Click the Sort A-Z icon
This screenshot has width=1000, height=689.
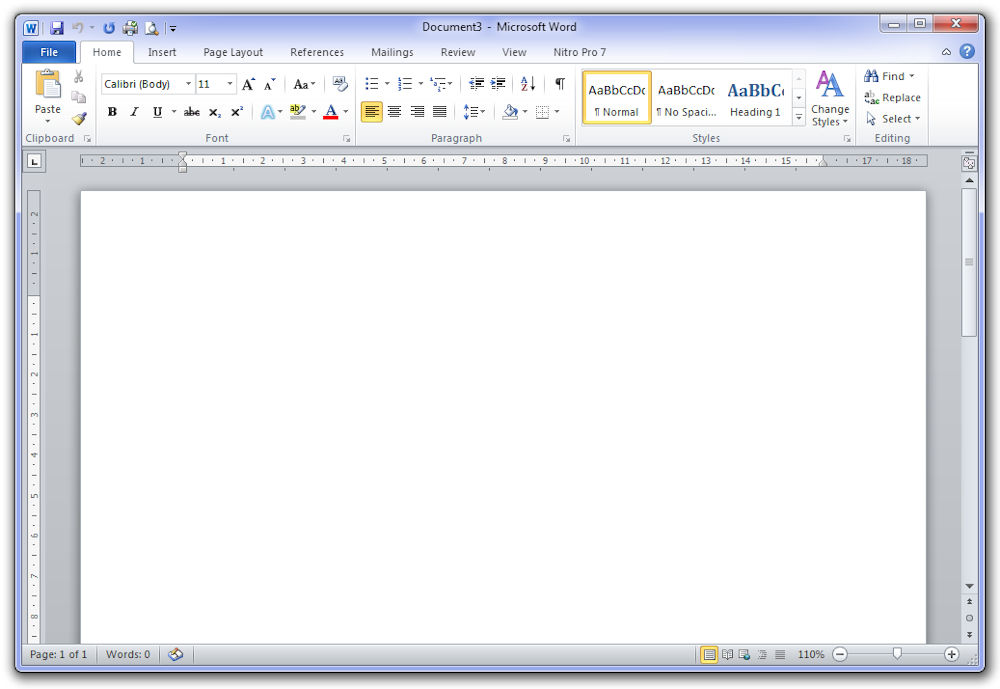pyautogui.click(x=528, y=84)
